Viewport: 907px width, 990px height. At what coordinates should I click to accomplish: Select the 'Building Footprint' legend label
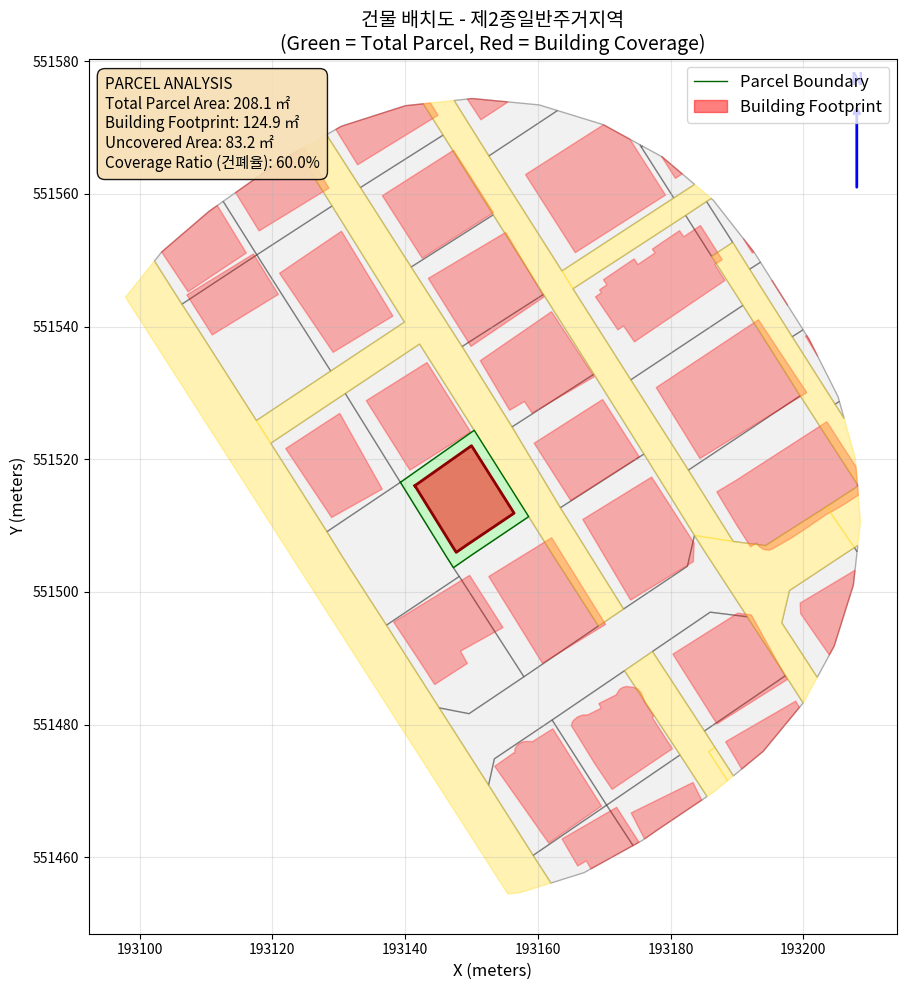pos(810,107)
